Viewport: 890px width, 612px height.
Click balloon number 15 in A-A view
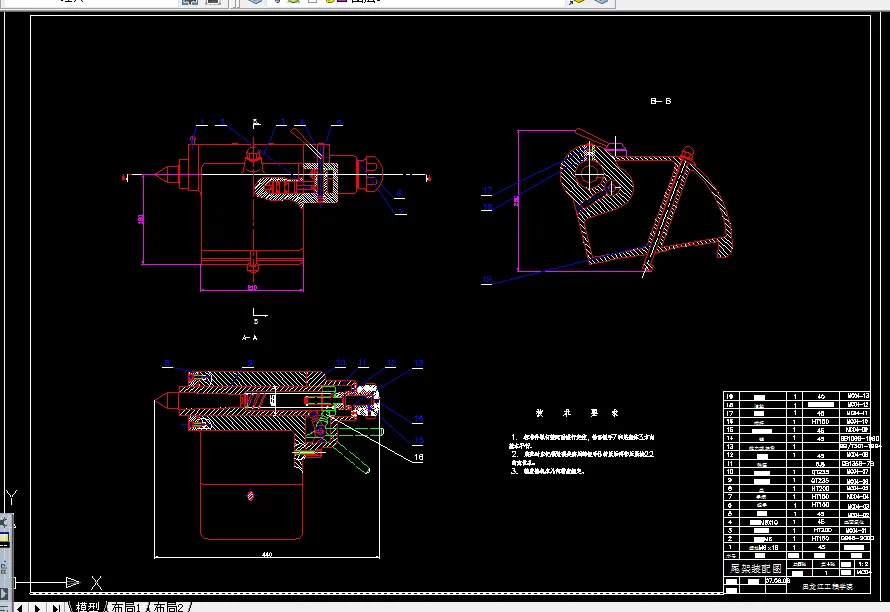click(x=419, y=440)
